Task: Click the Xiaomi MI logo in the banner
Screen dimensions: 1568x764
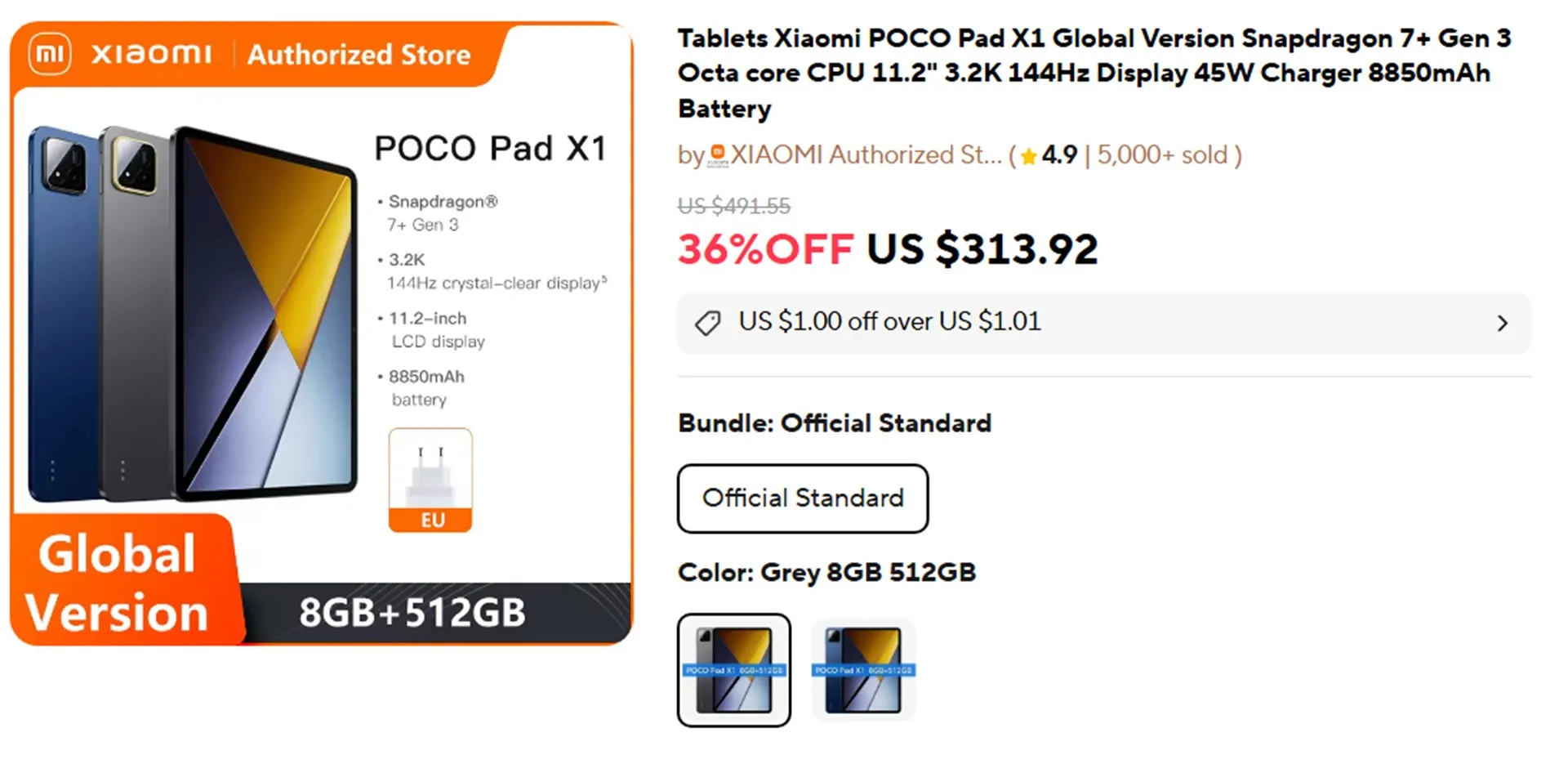Action: (x=50, y=54)
